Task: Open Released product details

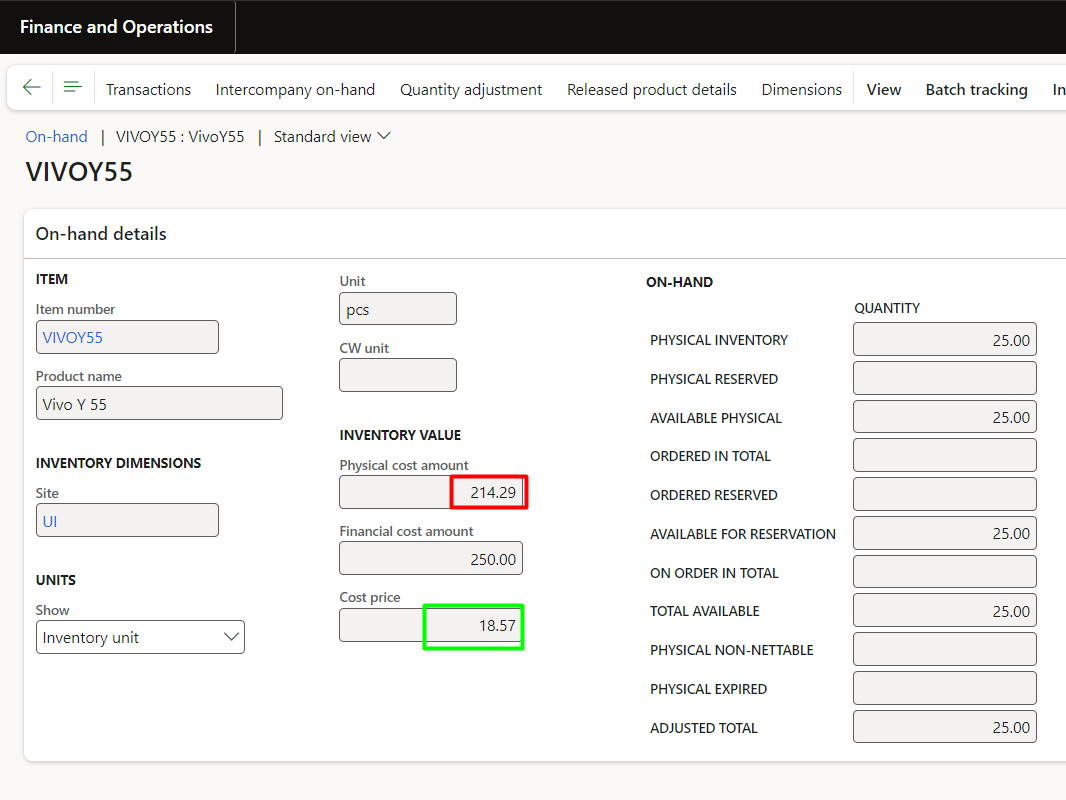Action: tap(651, 90)
